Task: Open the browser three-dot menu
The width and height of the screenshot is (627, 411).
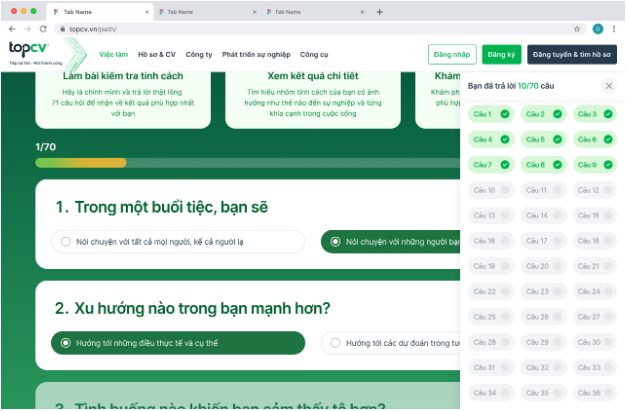Action: (614, 29)
